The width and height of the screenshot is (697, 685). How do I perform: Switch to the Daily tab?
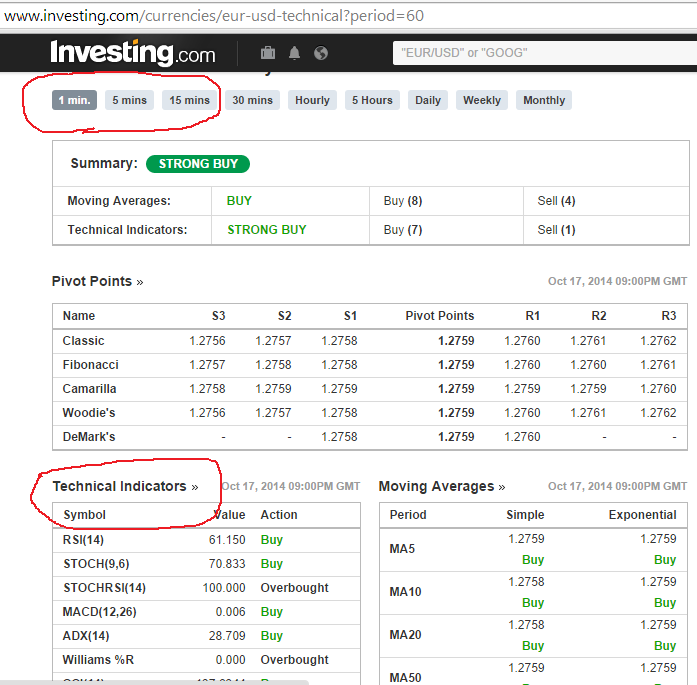pyautogui.click(x=428, y=100)
